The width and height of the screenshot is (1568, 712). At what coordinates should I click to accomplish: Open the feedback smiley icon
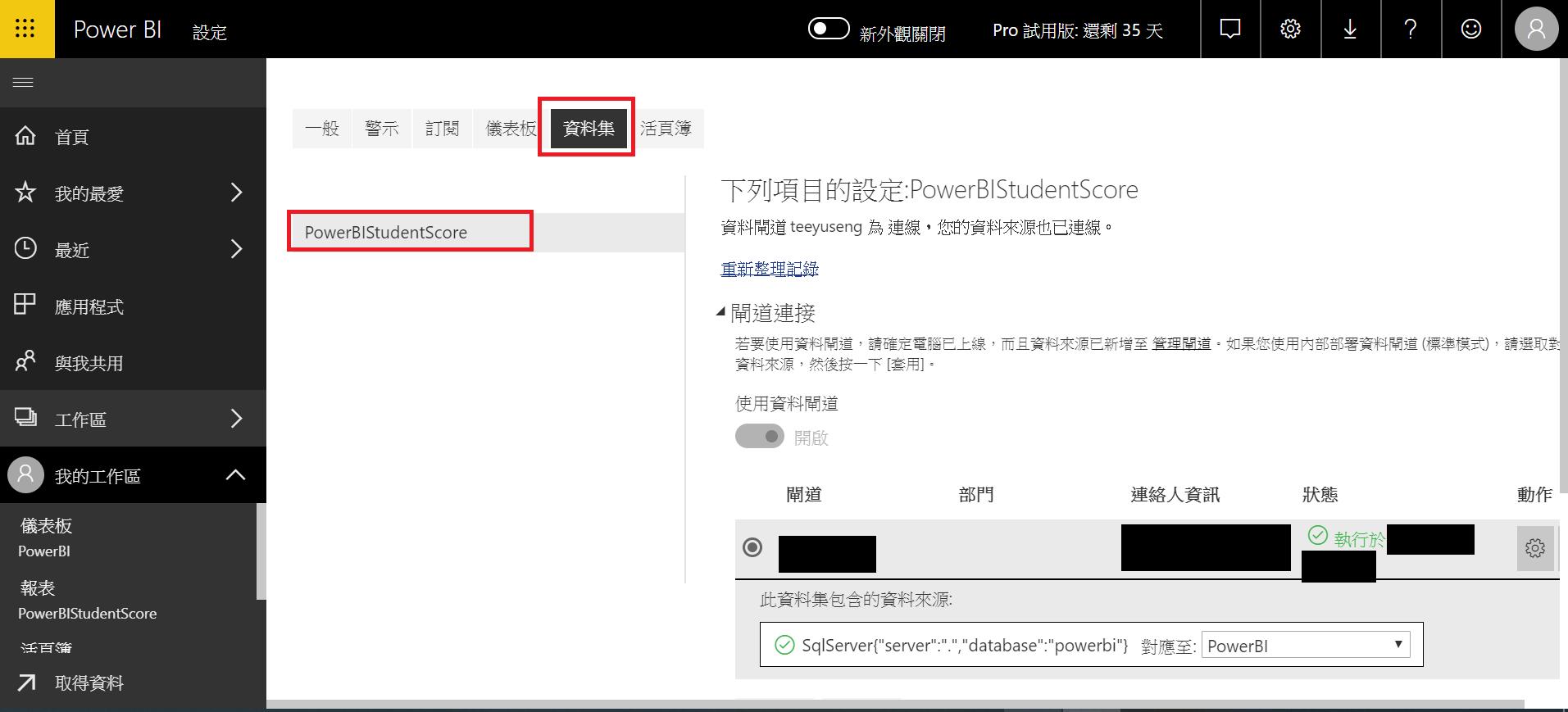pos(1471,29)
